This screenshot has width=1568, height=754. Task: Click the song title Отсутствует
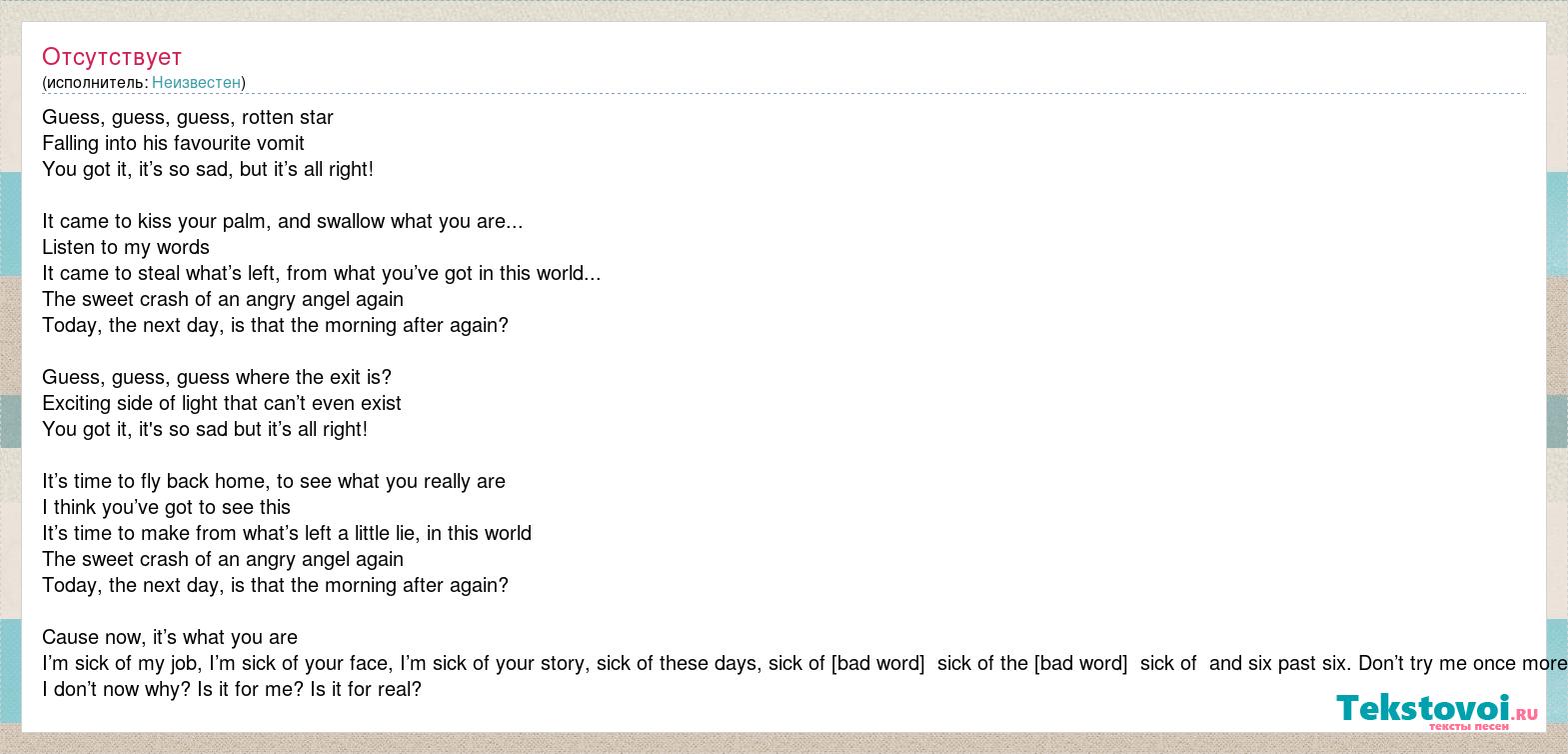pyautogui.click(x=112, y=57)
